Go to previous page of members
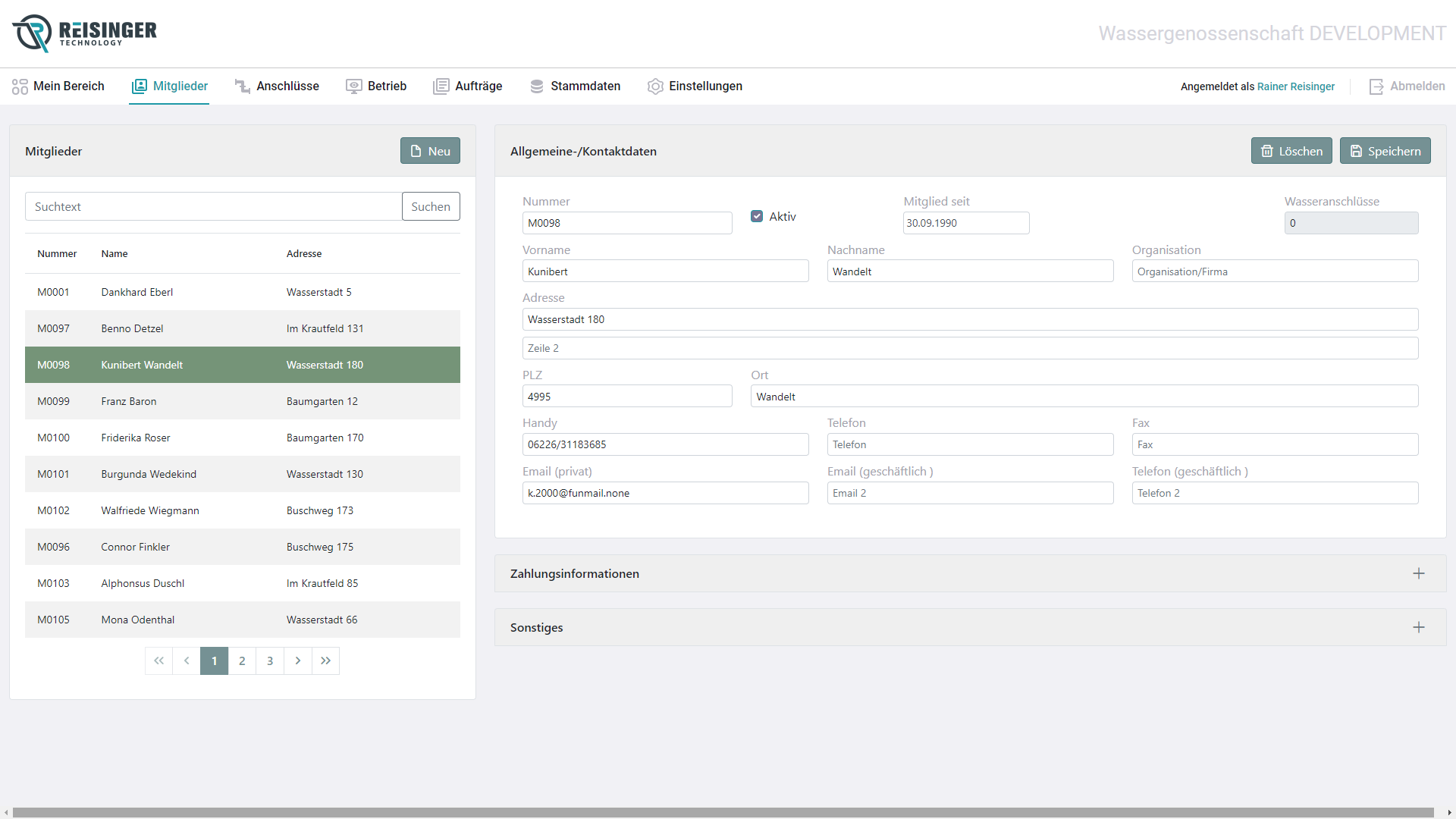 pos(187,661)
